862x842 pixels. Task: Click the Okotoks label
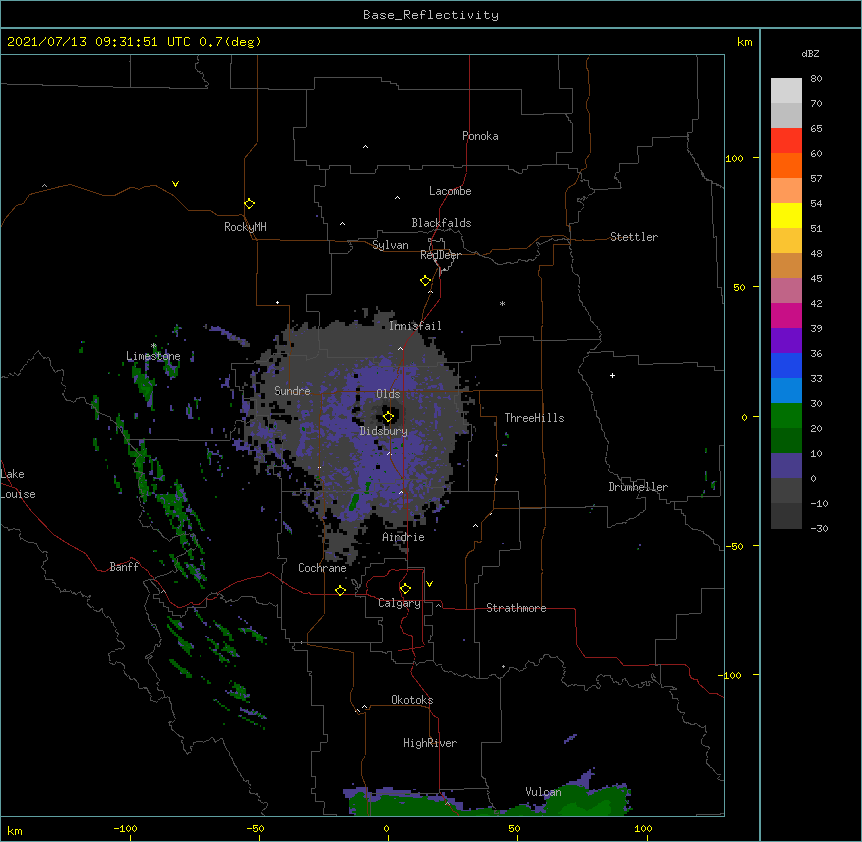click(x=412, y=700)
